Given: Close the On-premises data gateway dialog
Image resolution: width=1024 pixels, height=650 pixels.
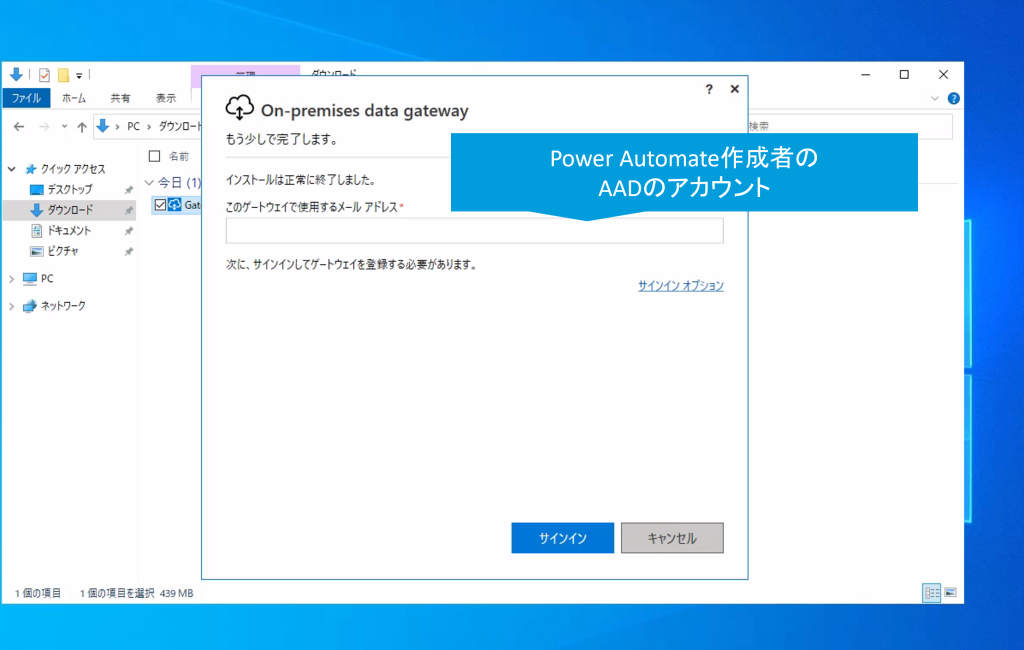Looking at the screenshot, I should pyautogui.click(x=735, y=89).
